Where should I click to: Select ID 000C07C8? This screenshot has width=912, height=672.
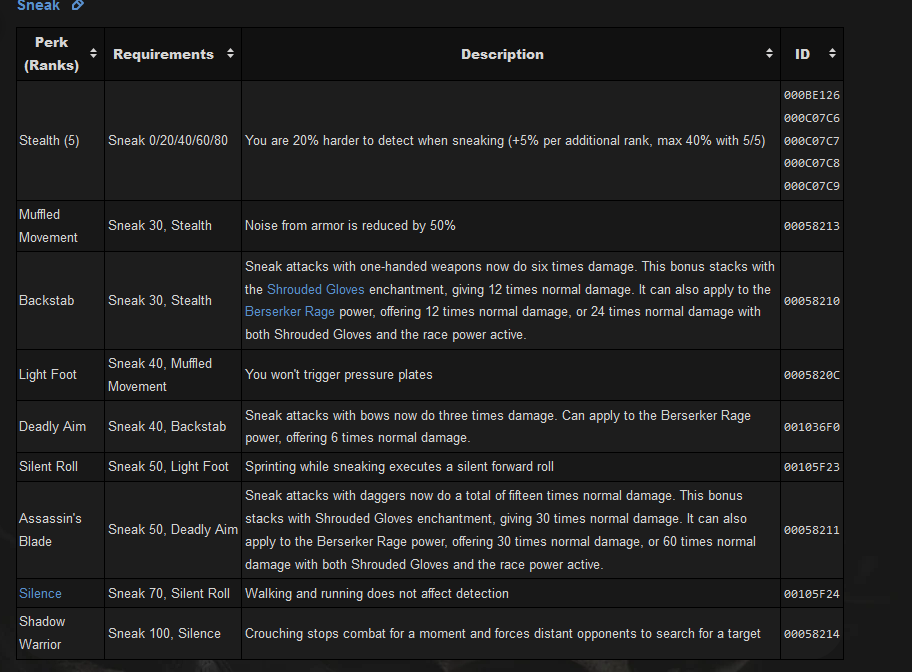click(811, 163)
